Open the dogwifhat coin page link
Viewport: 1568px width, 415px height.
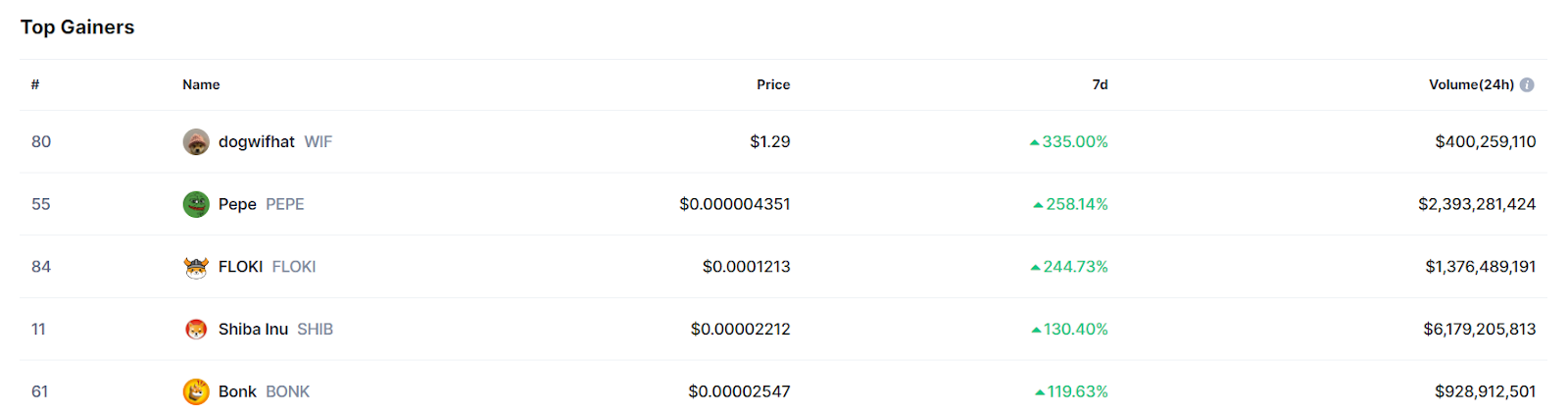pyautogui.click(x=257, y=142)
